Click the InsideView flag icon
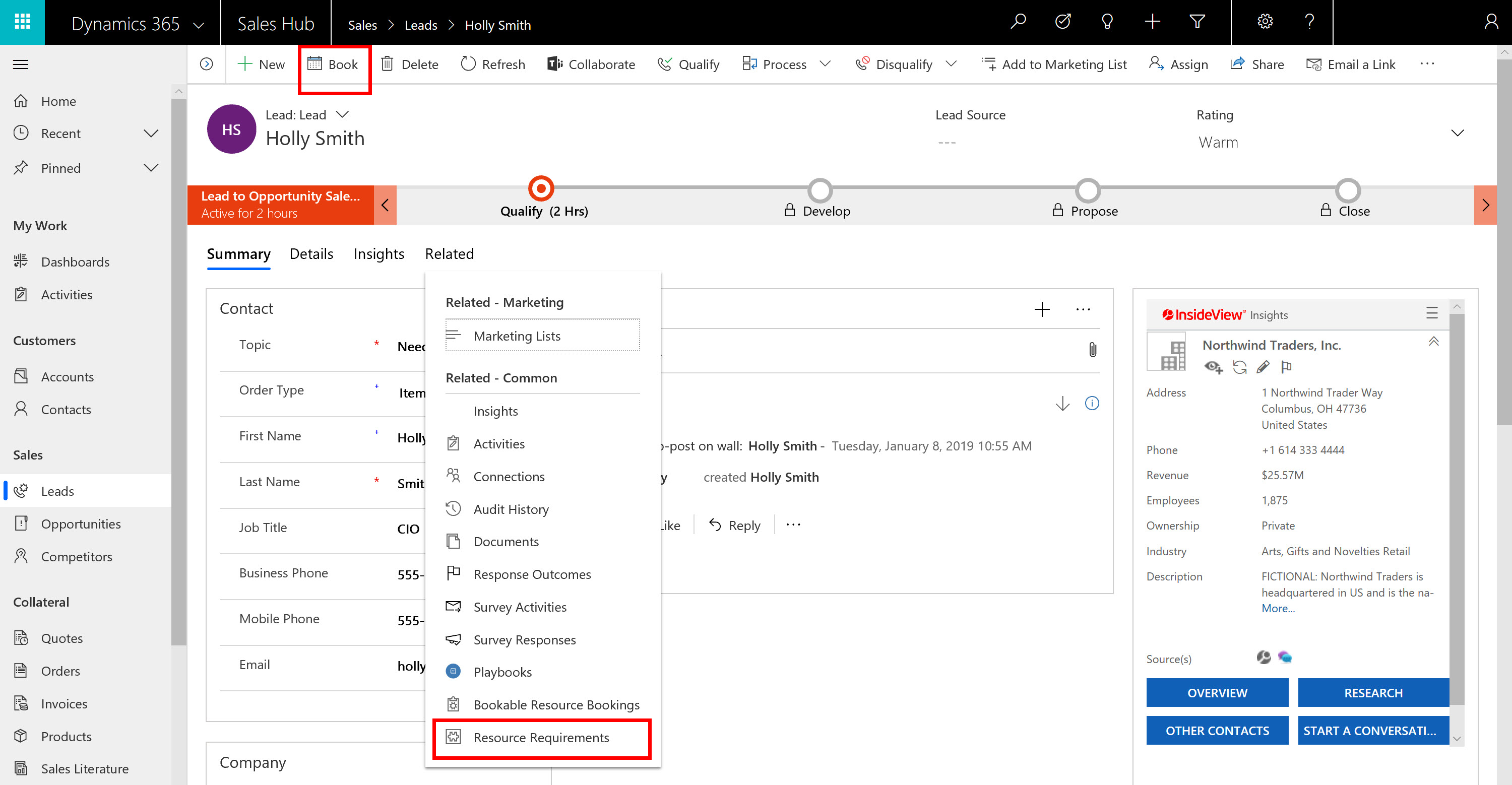This screenshot has width=1512, height=785. (1286, 367)
